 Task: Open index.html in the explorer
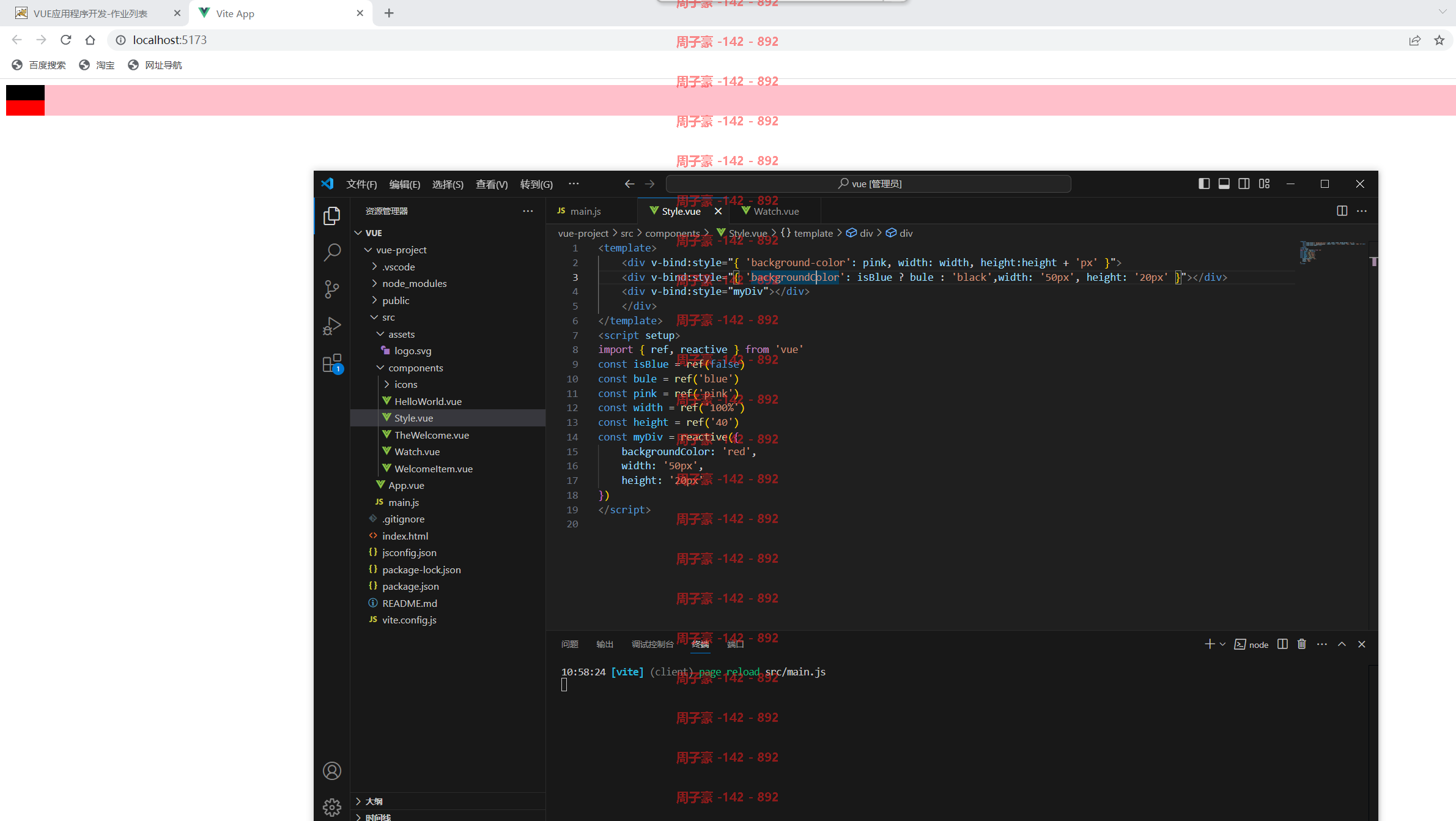[448, 536]
